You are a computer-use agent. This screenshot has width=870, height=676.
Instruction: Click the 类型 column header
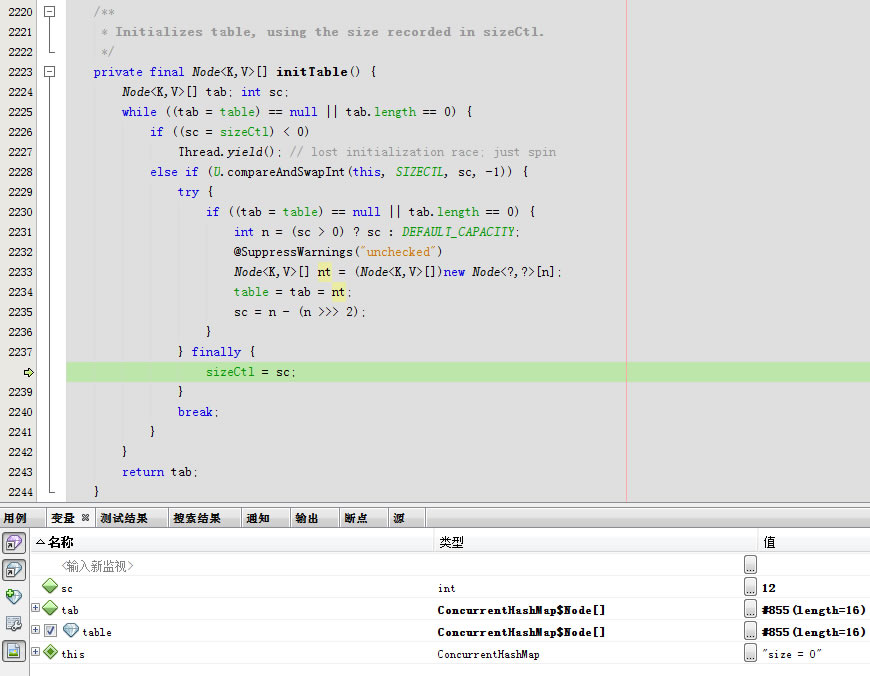[596, 542]
